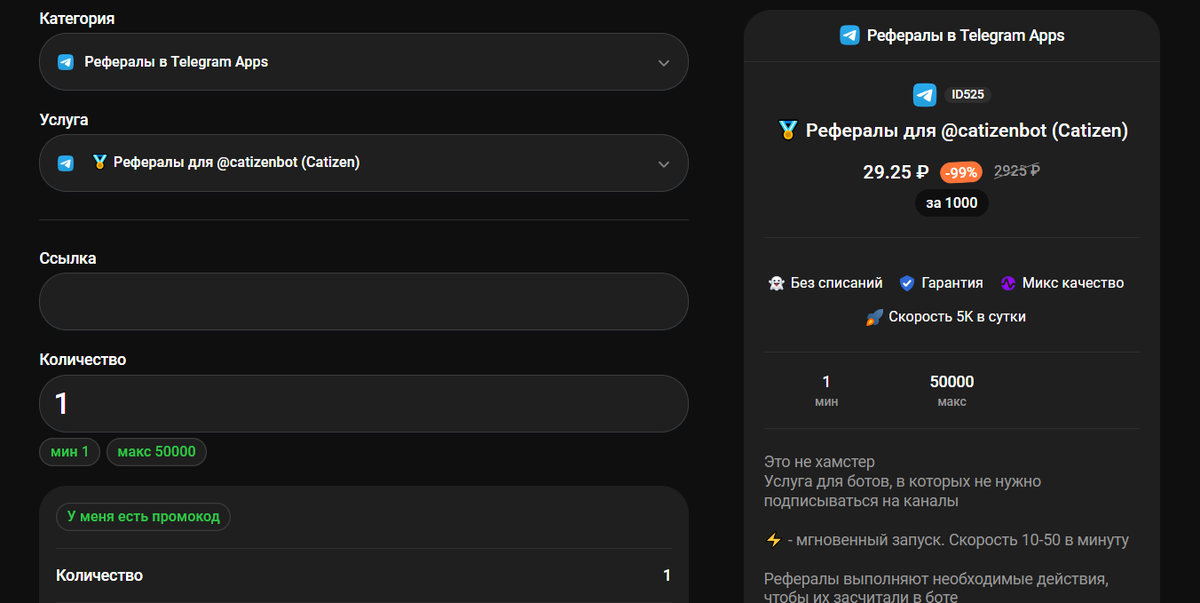The height and width of the screenshot is (603, 1200).
Task: Open the Услуга dropdown
Action: 363,163
